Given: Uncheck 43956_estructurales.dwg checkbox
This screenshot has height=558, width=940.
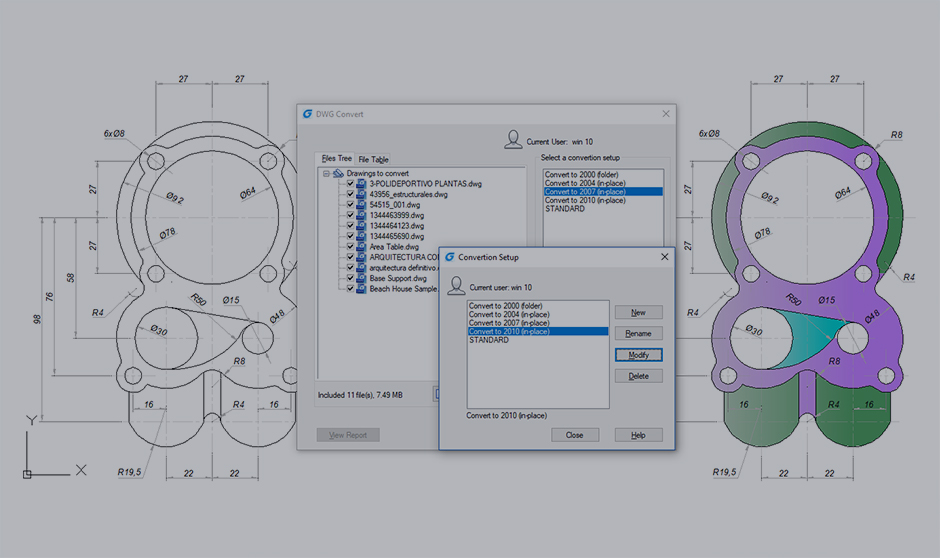Looking at the screenshot, I should click(350, 194).
